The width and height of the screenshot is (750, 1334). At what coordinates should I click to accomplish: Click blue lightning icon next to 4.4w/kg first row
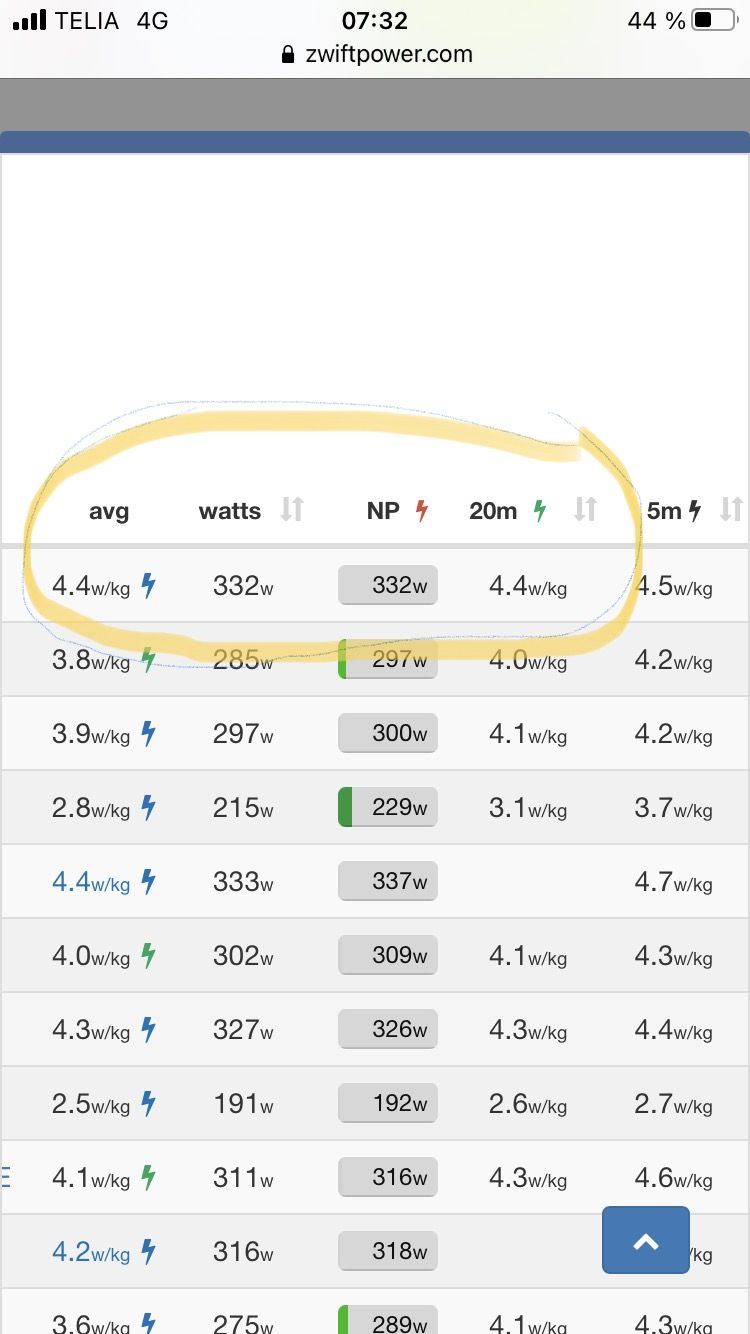coord(148,585)
